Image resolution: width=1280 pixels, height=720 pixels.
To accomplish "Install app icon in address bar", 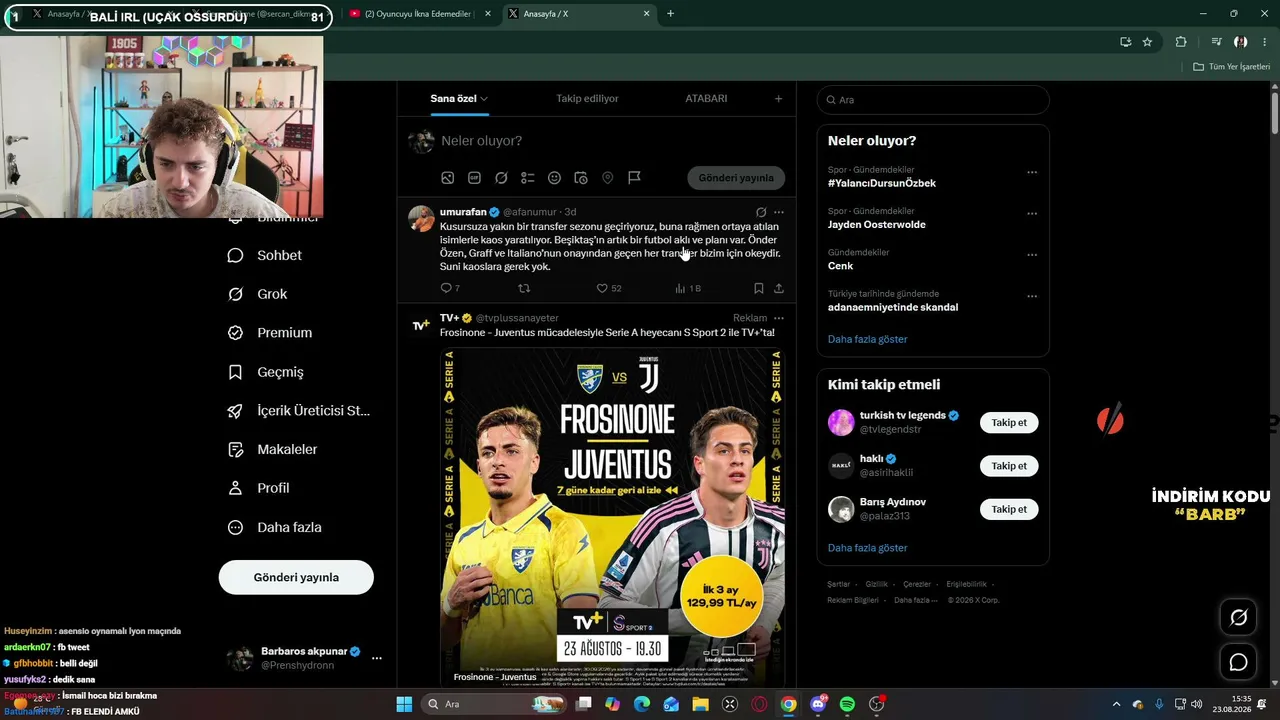I will [1125, 42].
